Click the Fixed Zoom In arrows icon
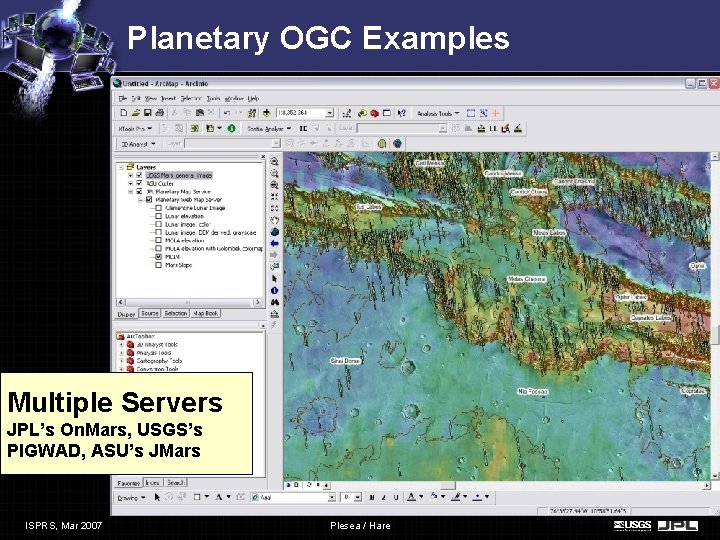This screenshot has width=720, height=540. [275, 197]
